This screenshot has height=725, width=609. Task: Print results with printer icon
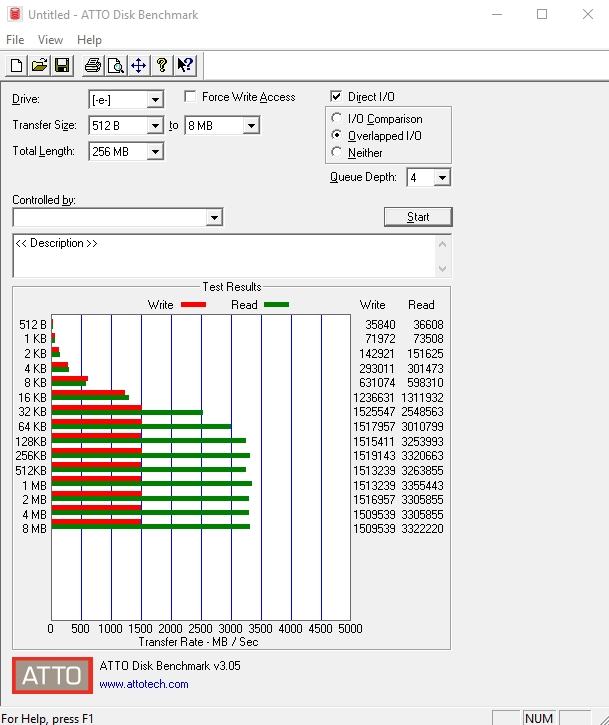click(x=92, y=66)
